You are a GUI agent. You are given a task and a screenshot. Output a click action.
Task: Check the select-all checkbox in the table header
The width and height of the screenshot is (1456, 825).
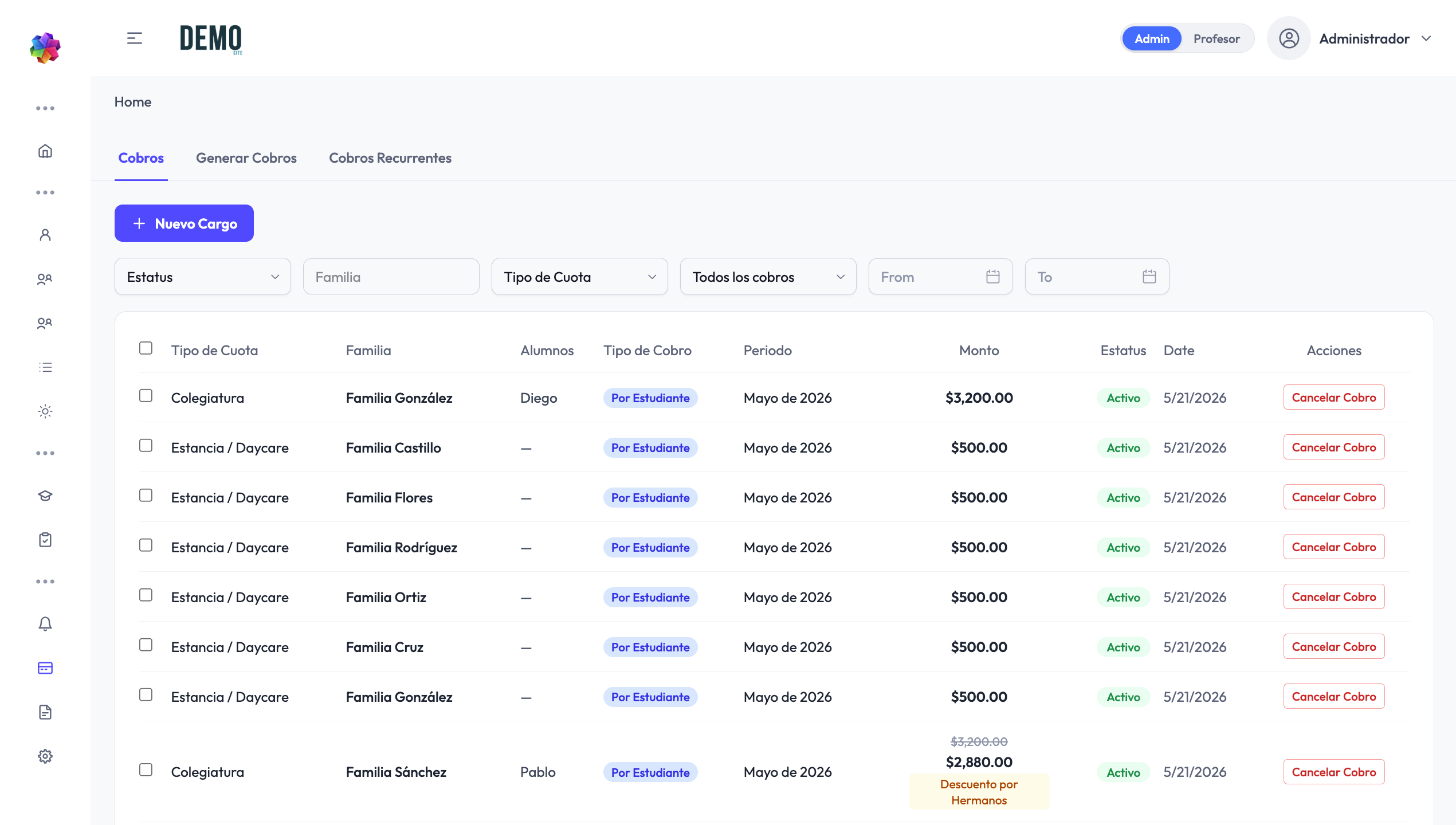point(146,348)
